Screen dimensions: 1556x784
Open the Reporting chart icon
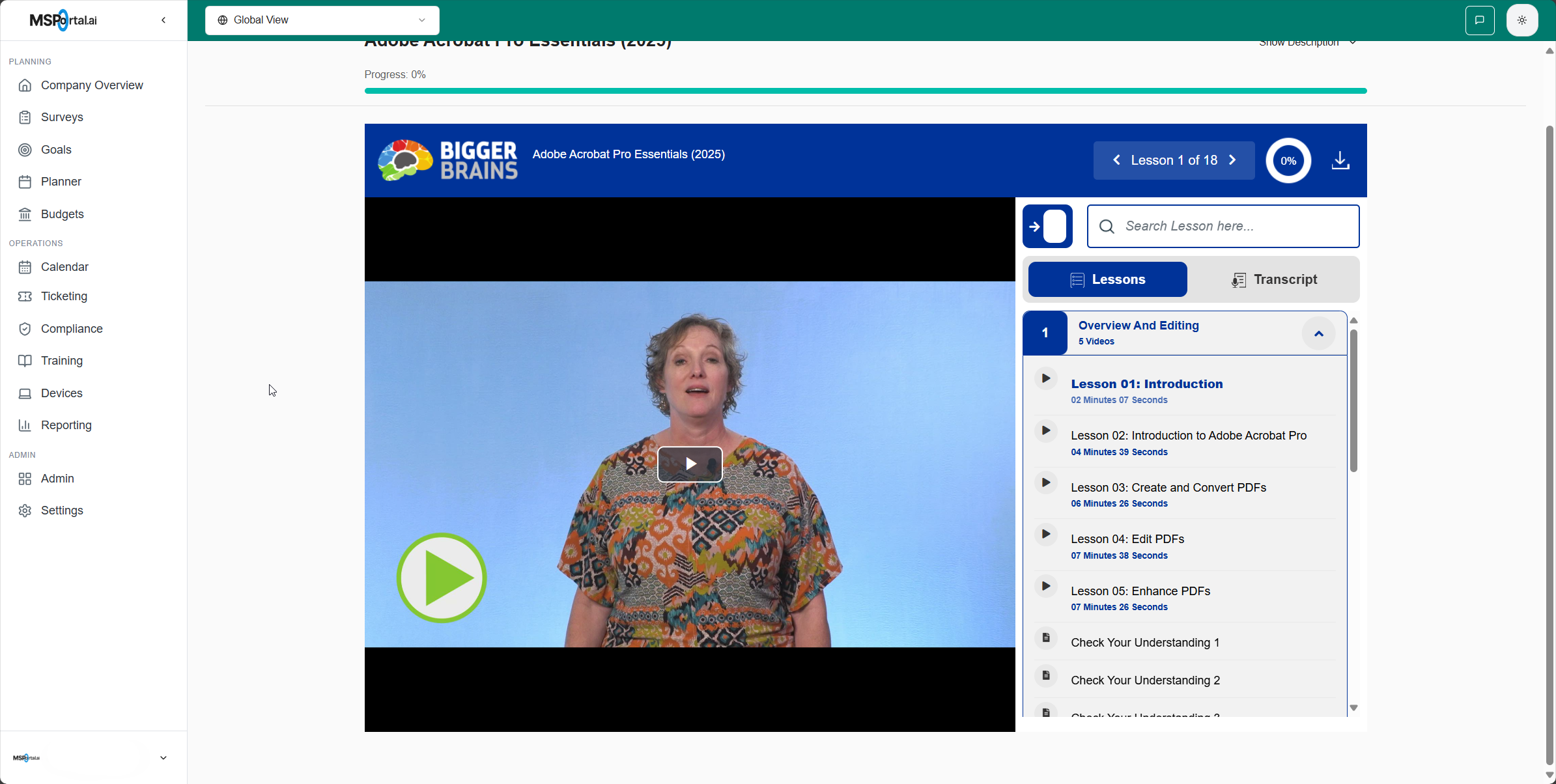click(x=25, y=425)
